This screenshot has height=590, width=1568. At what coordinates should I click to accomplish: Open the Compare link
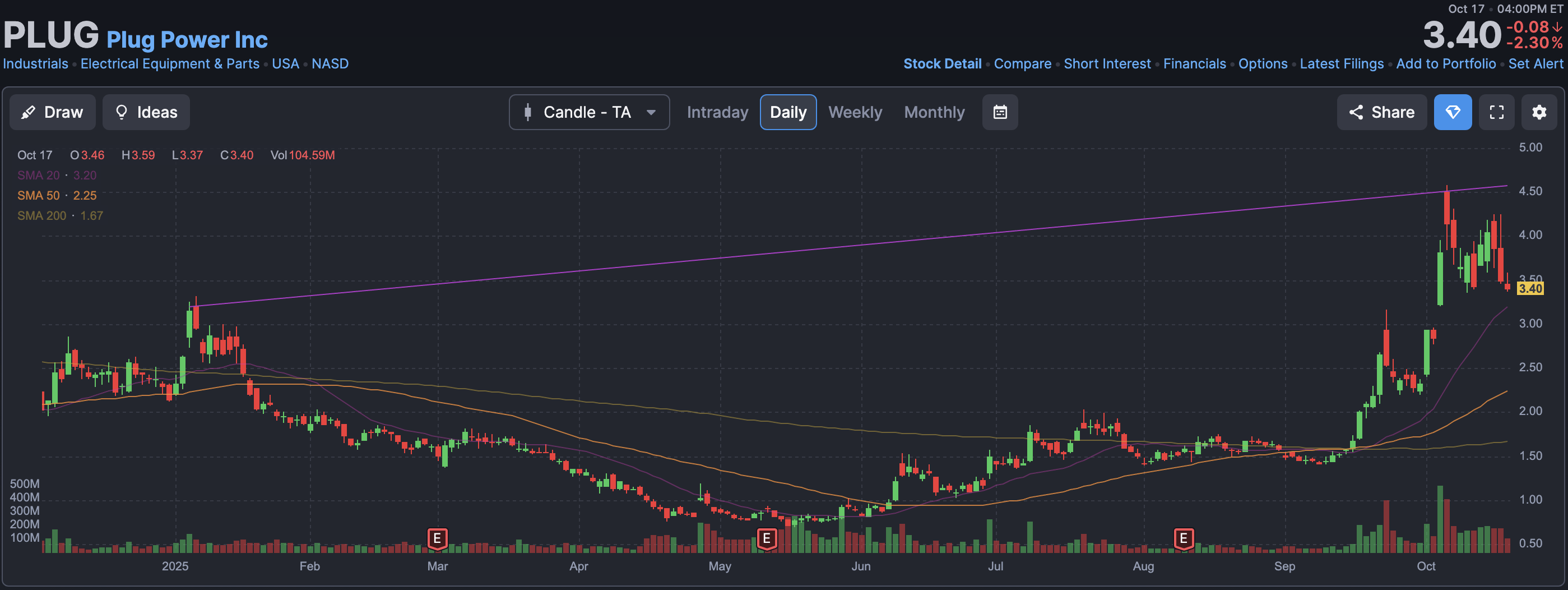coord(1023,64)
